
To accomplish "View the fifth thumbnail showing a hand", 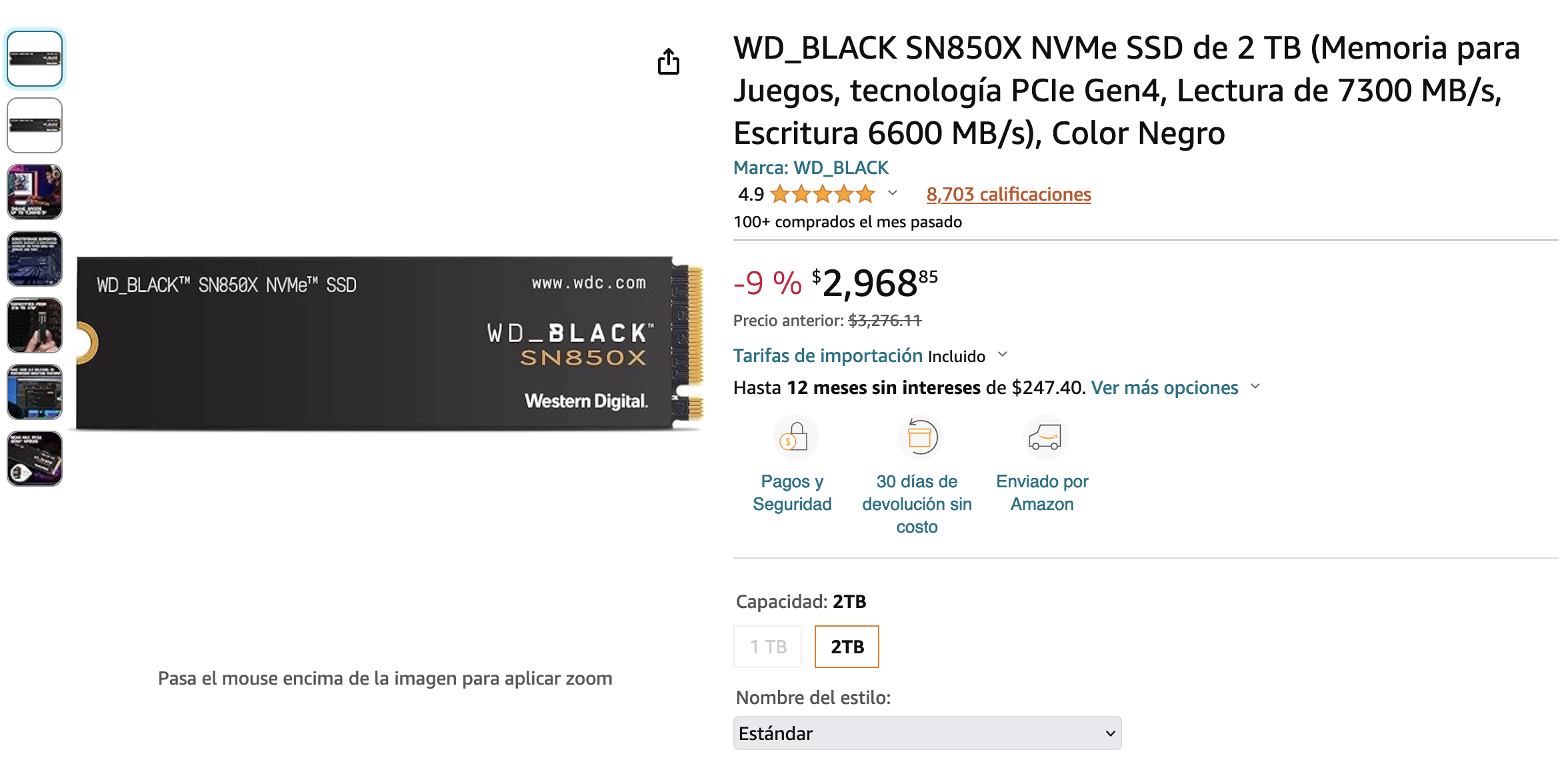I will [35, 325].
